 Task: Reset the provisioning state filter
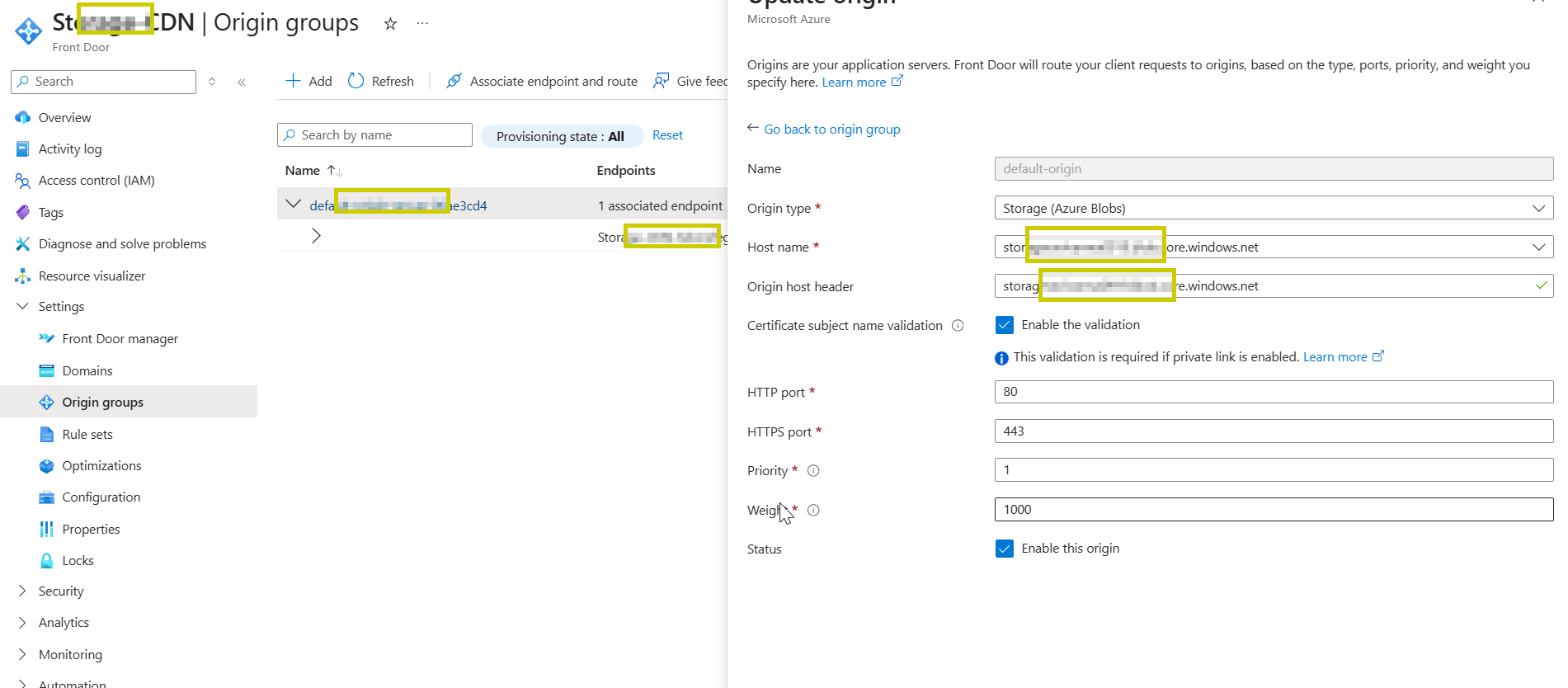coord(667,135)
